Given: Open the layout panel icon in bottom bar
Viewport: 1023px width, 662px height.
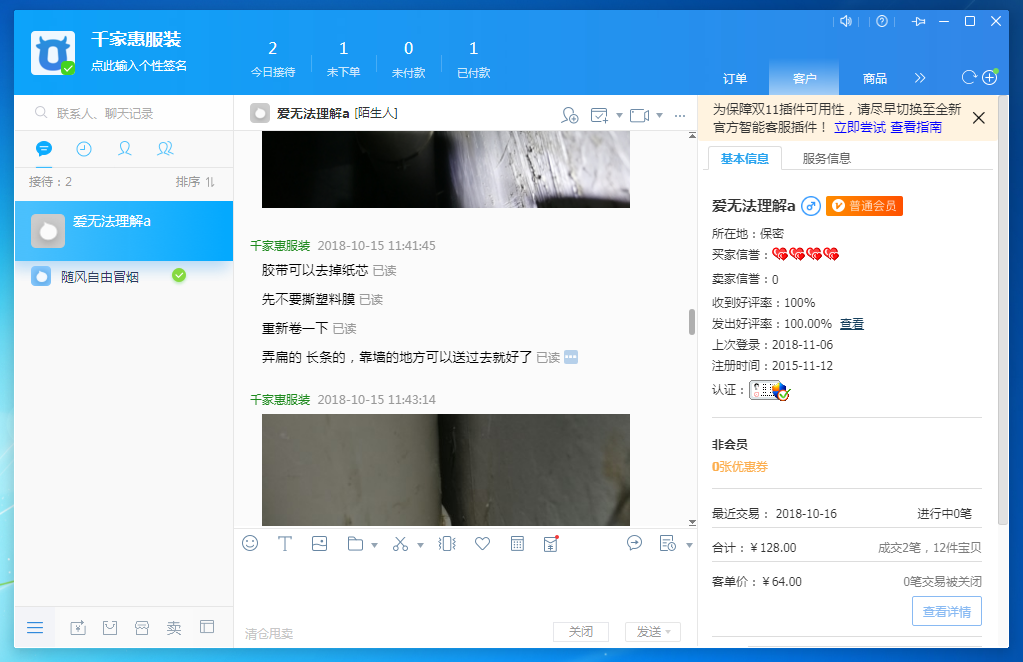Looking at the screenshot, I should pyautogui.click(x=207, y=627).
